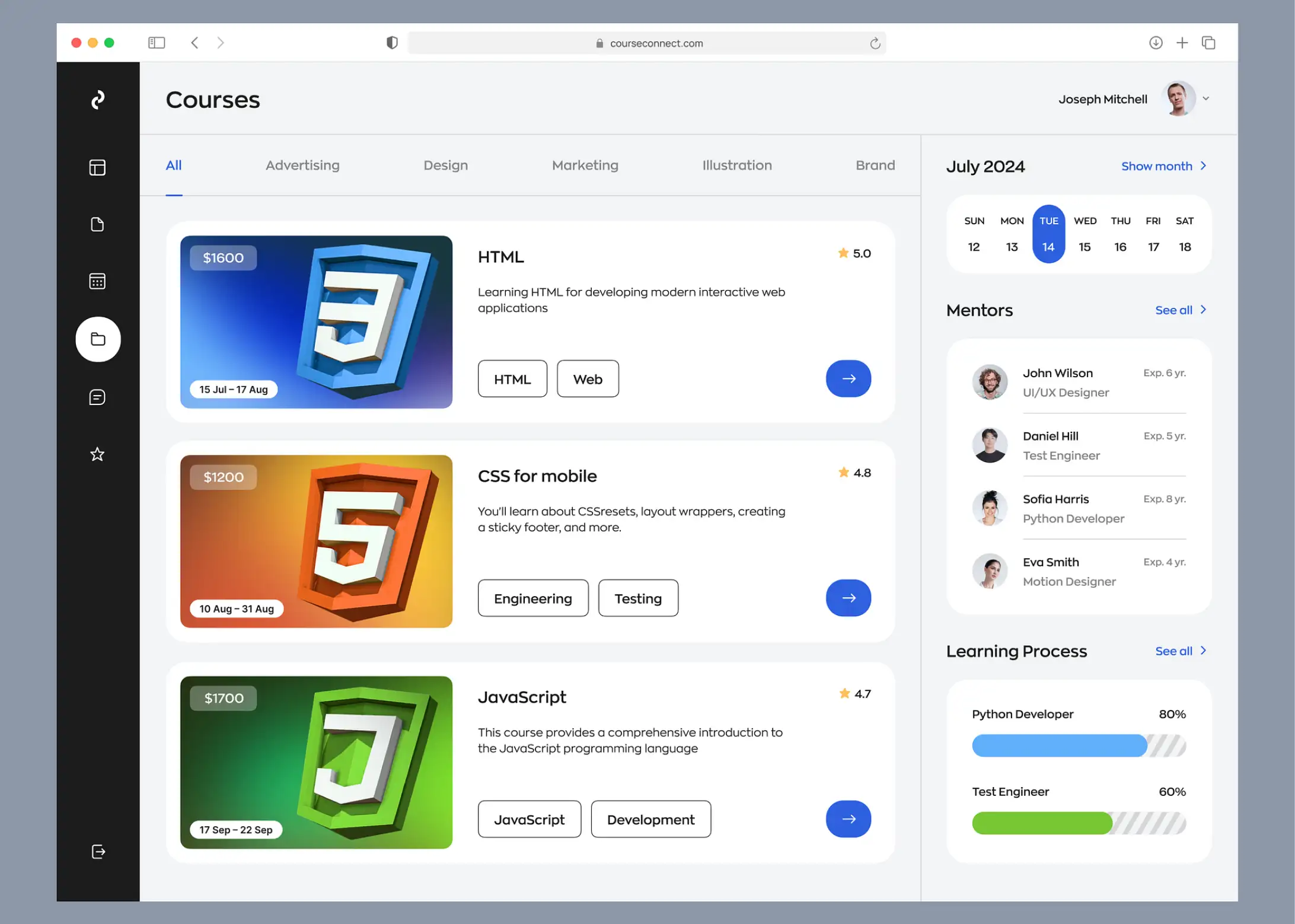The image size is (1295, 924).
Task: Open HTML course with blue arrow button
Action: click(849, 378)
